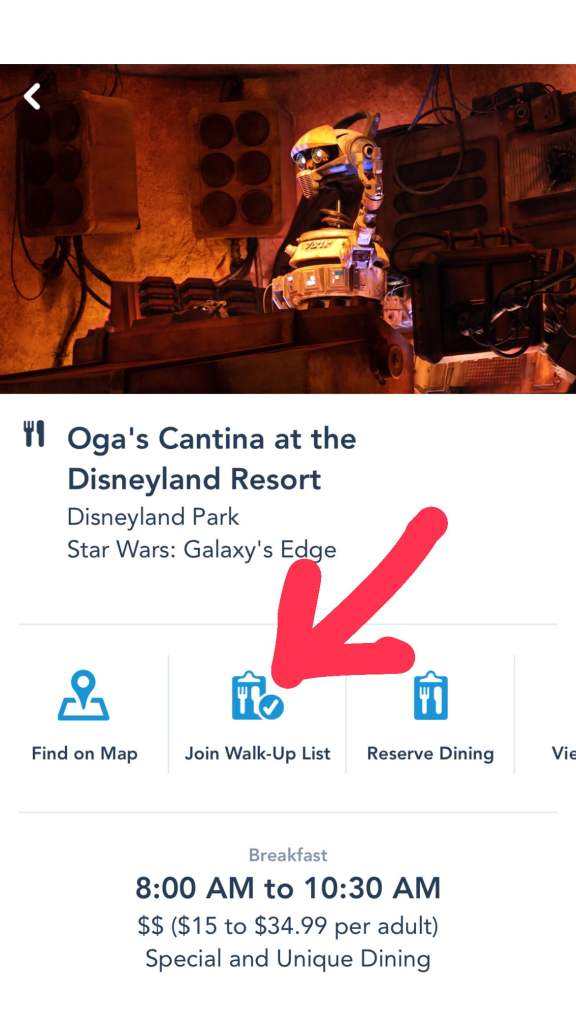576x1024 pixels.
Task: Tap Special and Unique Dining text
Action: 288,959
